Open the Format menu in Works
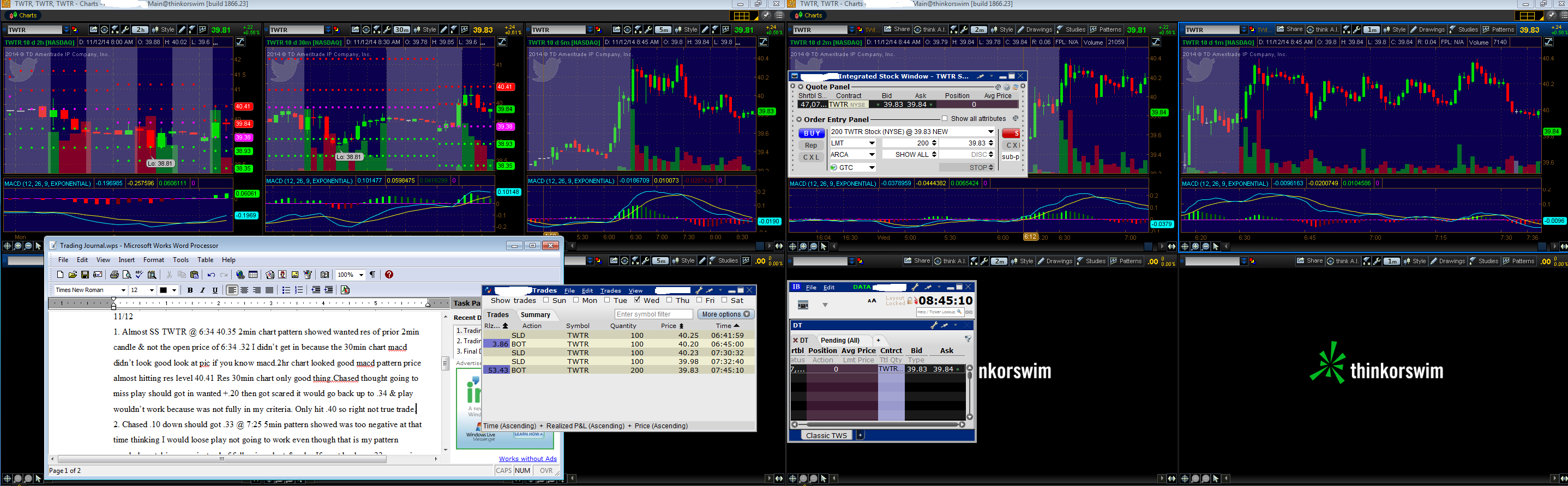This screenshot has height=486, width=1568. [153, 260]
